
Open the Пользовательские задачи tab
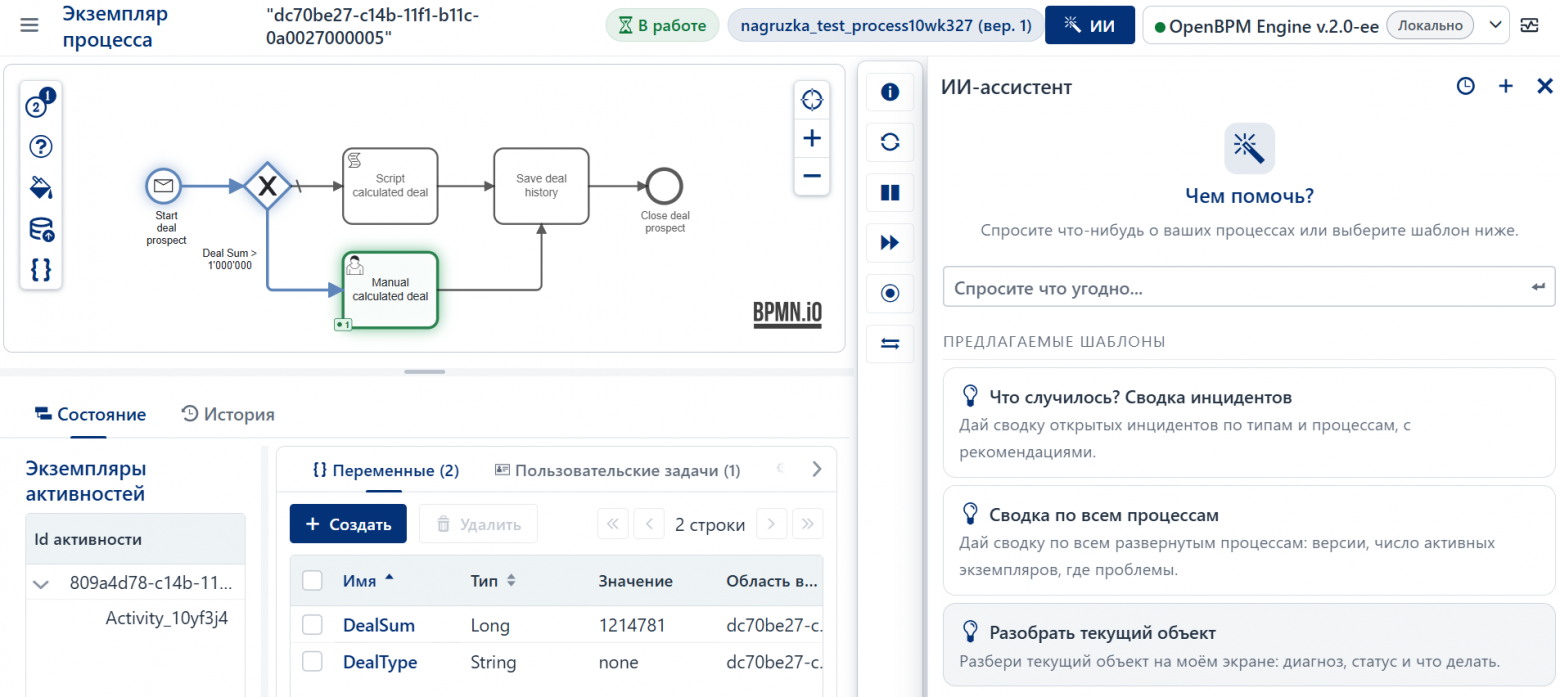[x=618, y=470]
